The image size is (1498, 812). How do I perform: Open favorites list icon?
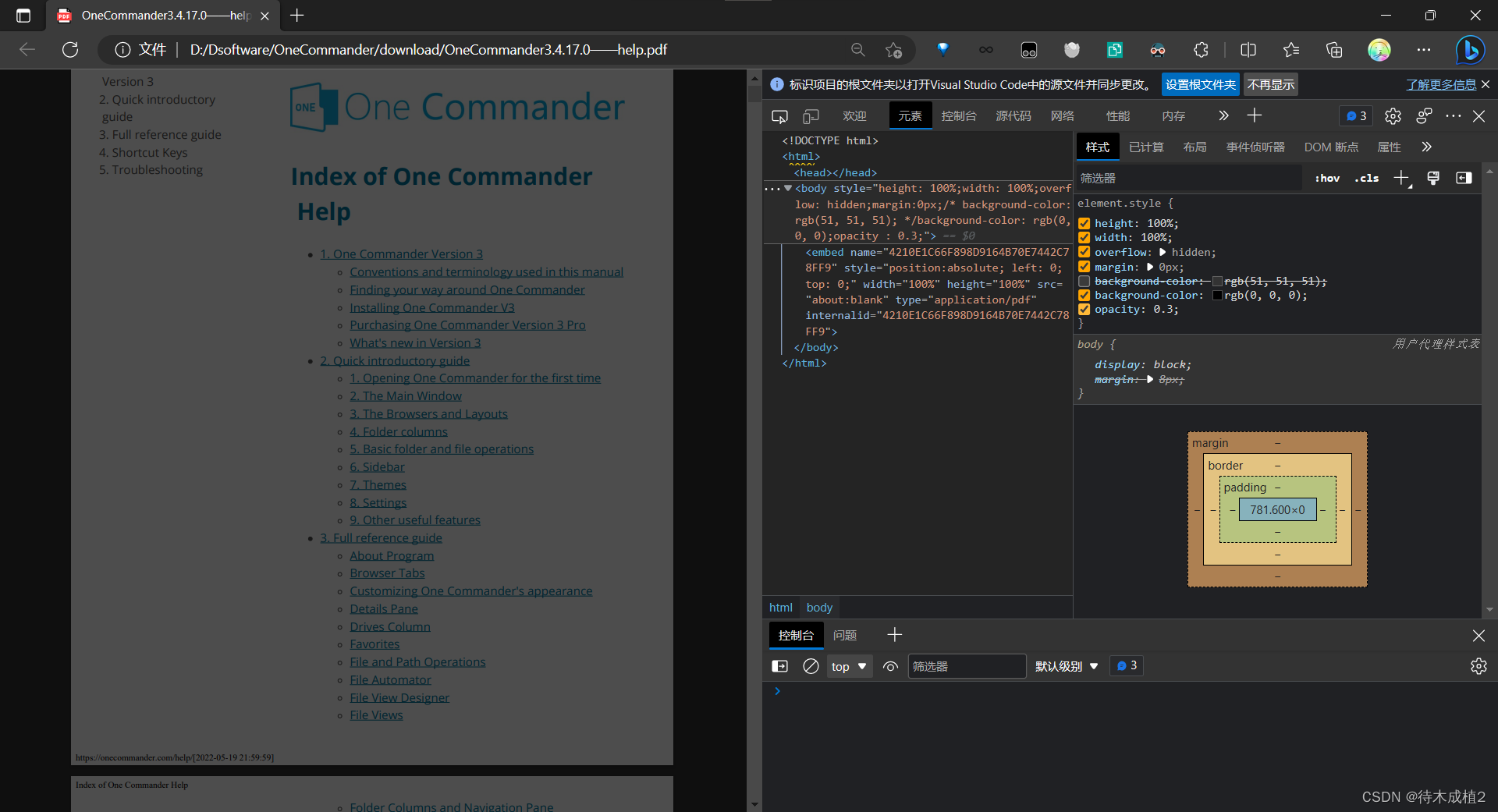(1291, 50)
